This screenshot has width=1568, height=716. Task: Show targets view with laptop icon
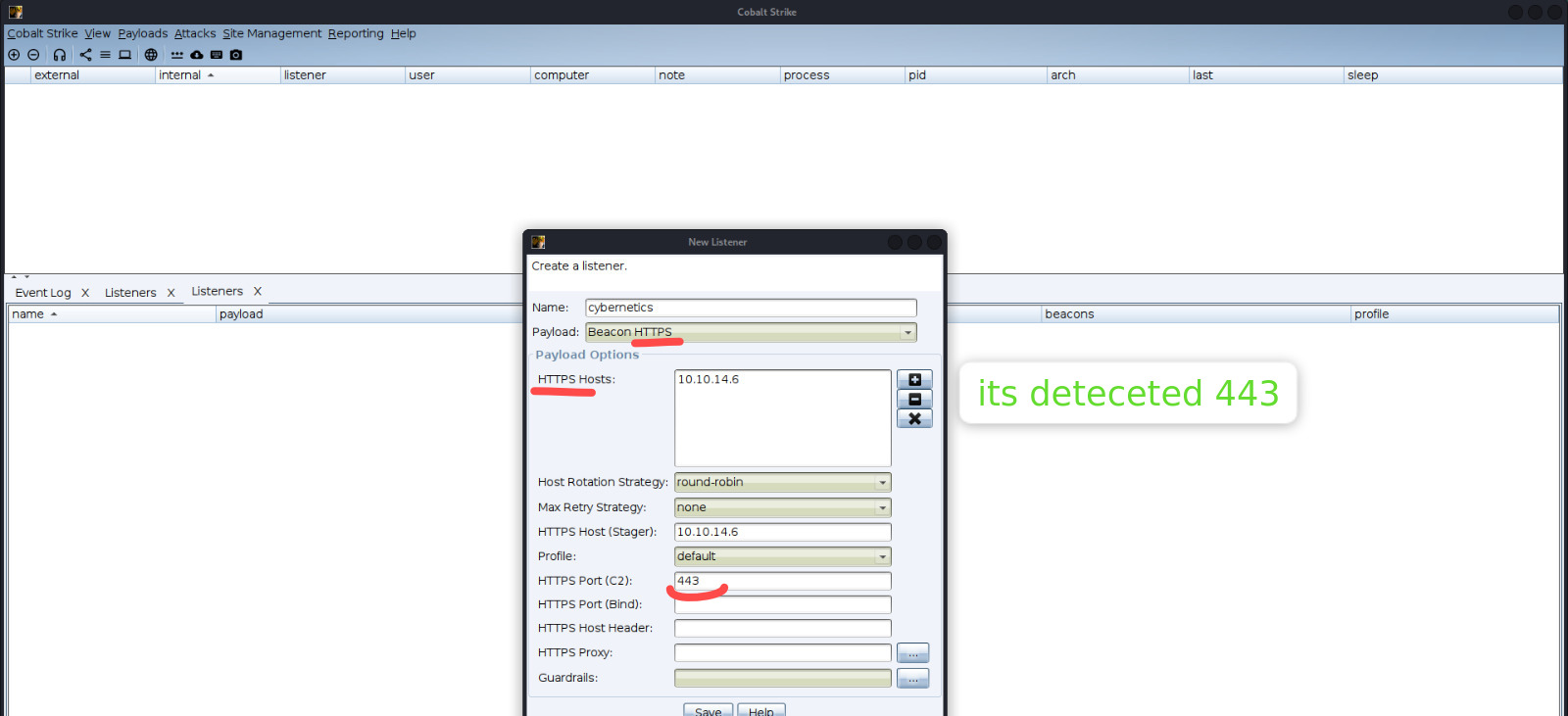(124, 55)
